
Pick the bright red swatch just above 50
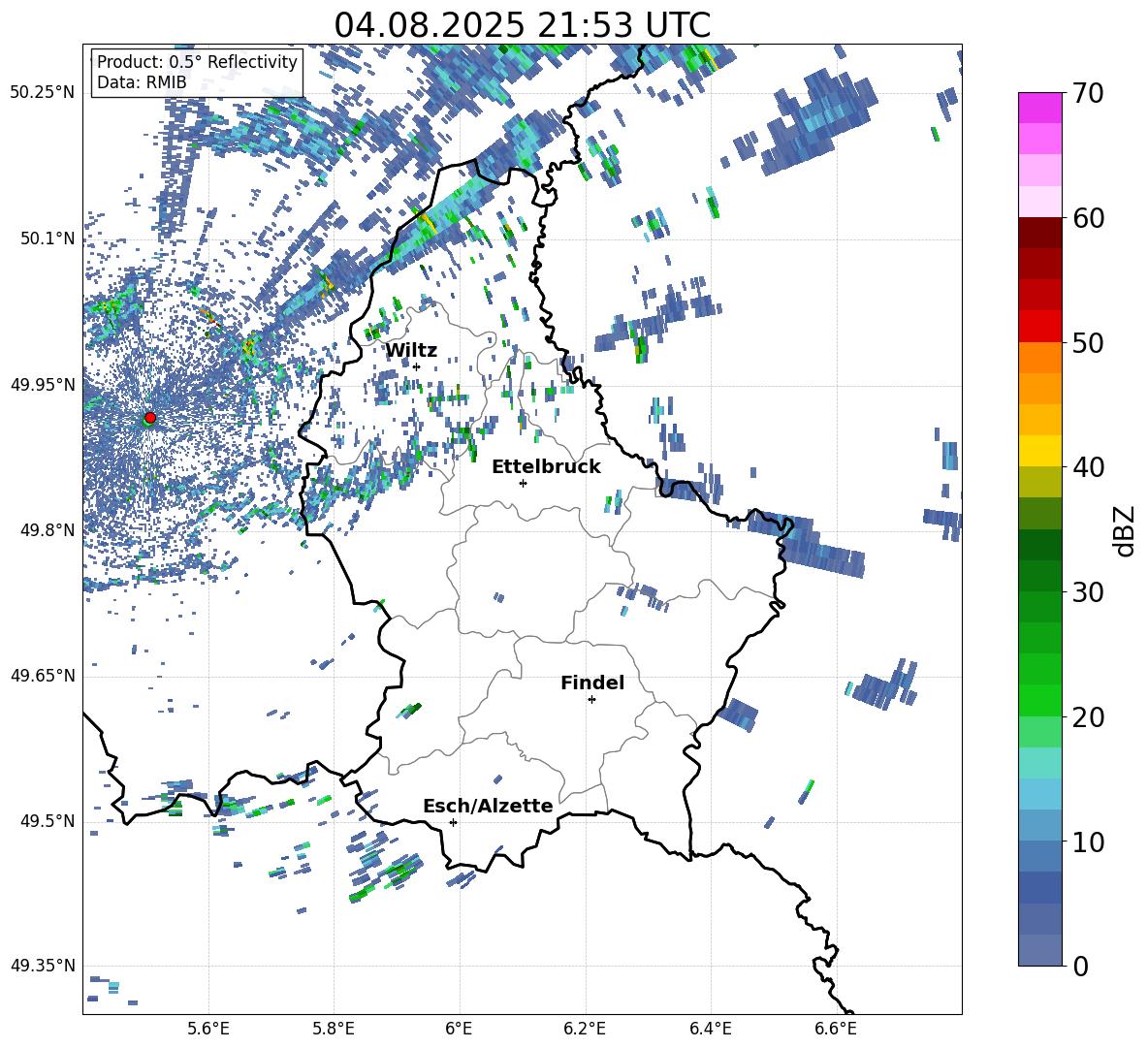1039,327
